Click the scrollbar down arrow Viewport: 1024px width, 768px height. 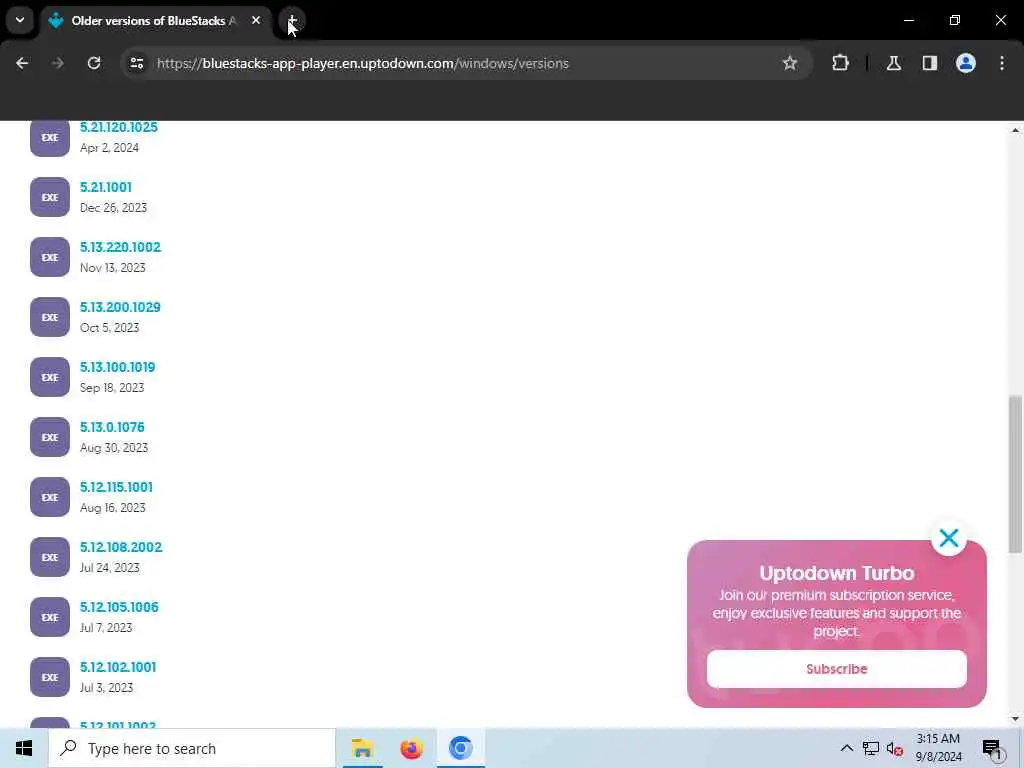(x=1015, y=719)
